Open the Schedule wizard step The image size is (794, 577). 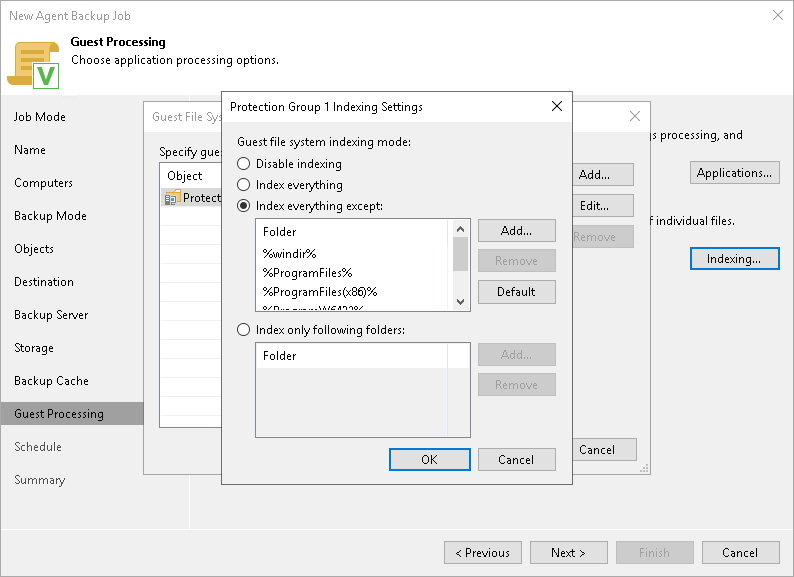tap(38, 447)
